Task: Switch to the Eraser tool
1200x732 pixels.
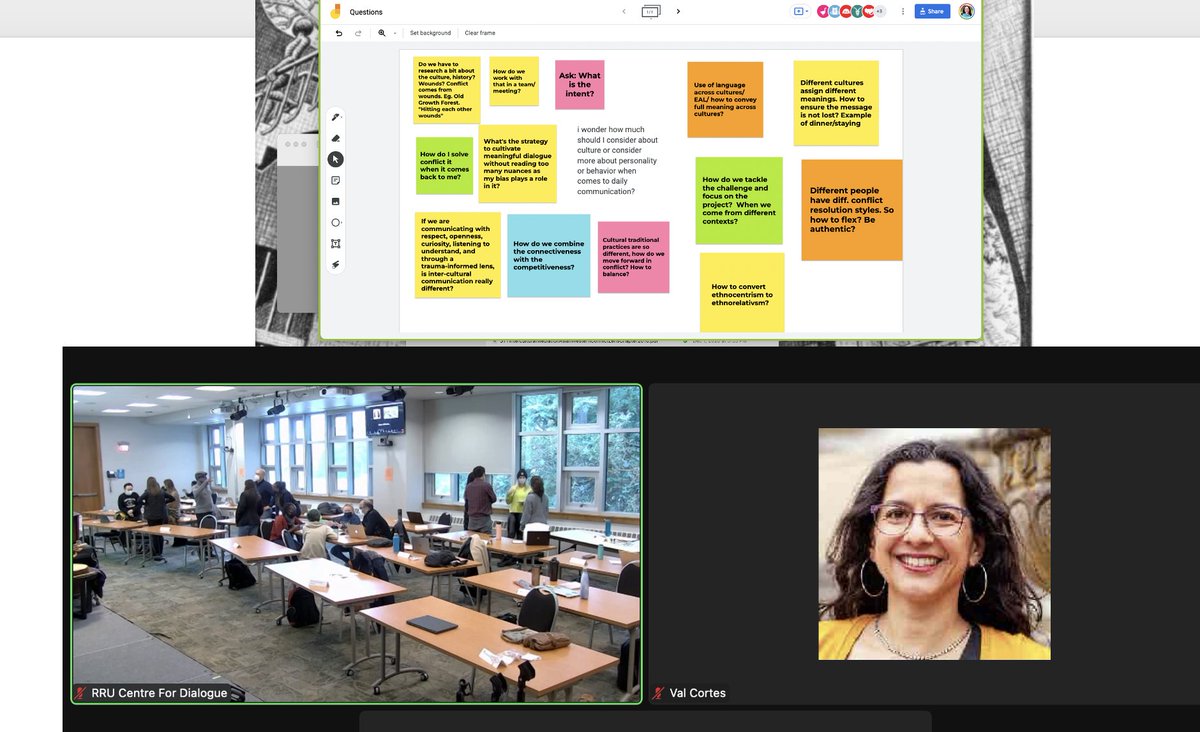Action: (x=335, y=137)
